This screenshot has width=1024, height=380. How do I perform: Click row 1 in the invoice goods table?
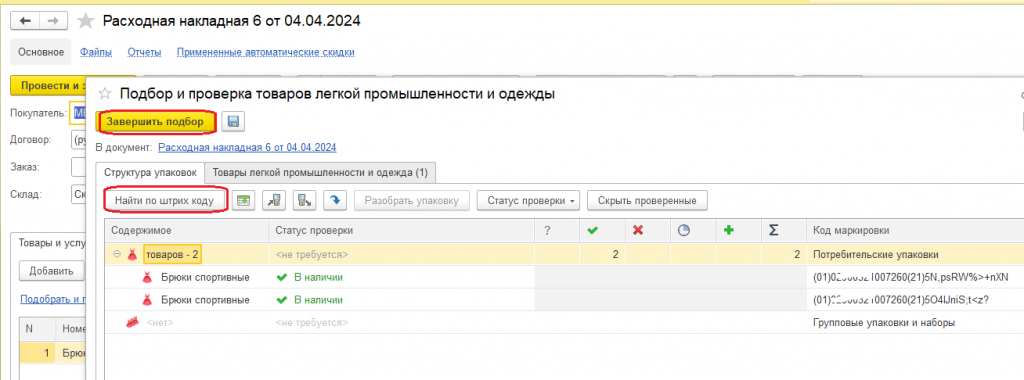(52, 352)
